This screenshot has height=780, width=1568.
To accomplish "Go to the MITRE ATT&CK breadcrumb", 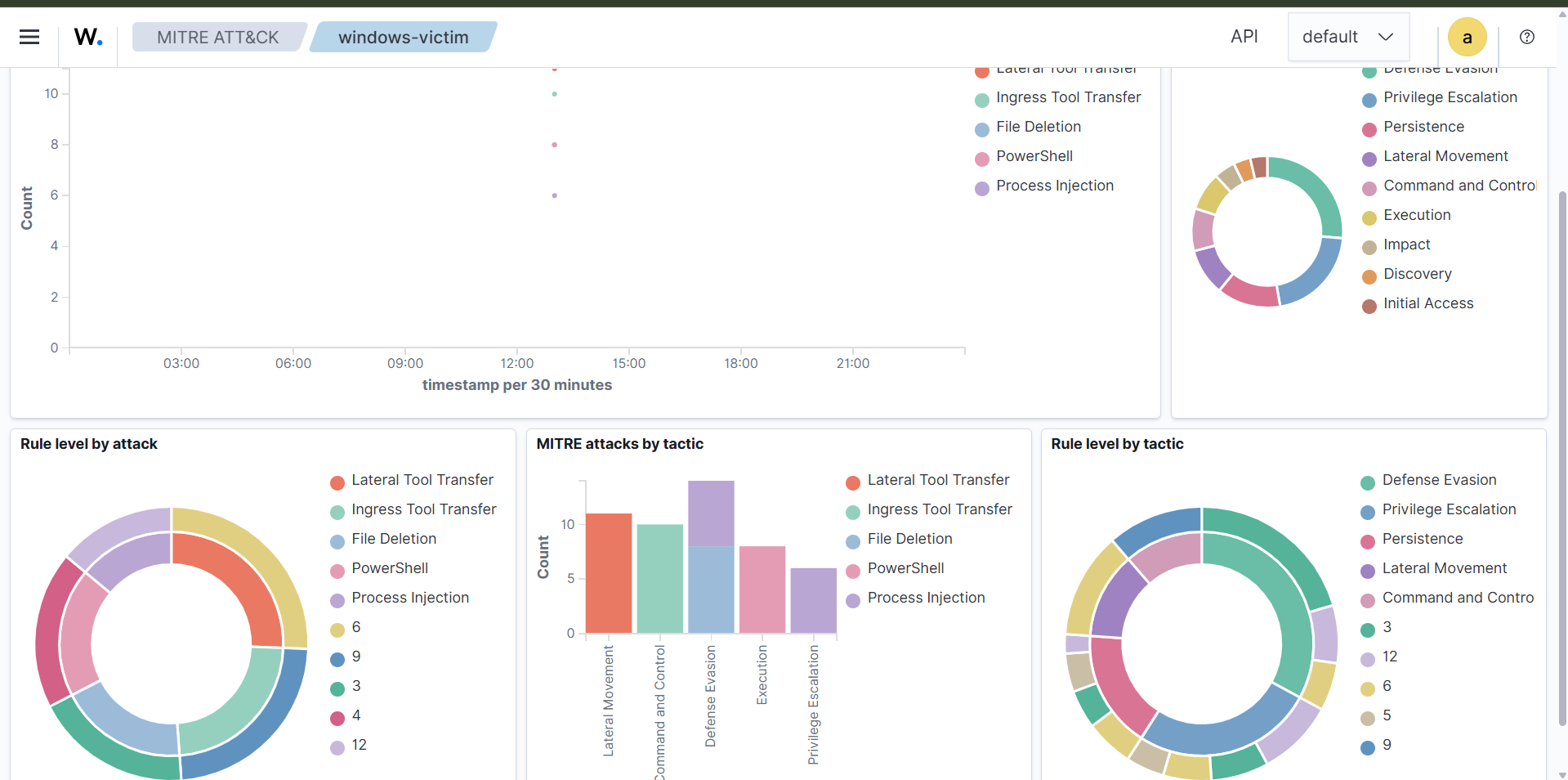I will point(218,37).
